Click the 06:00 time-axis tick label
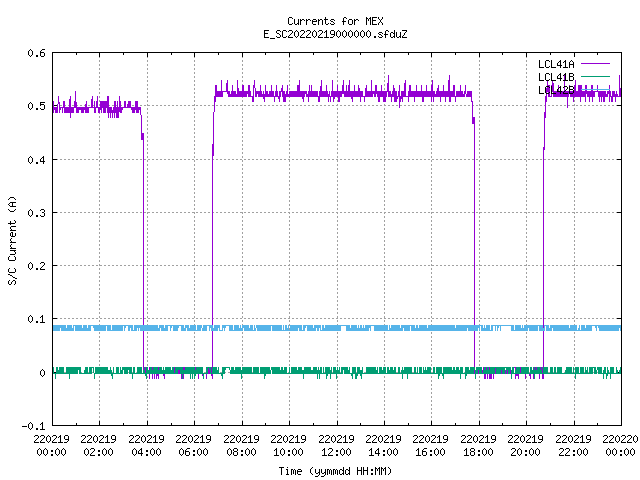Viewport: 640px width, 480px height. (x=193, y=452)
